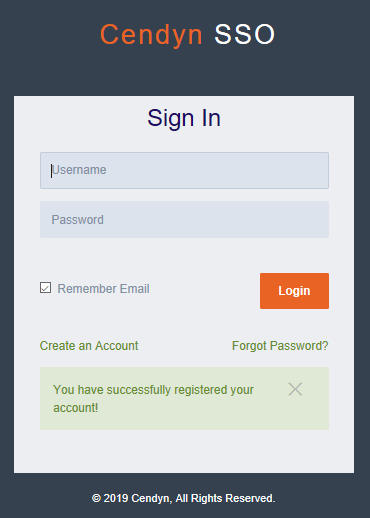Click the Username placeholder text
370x518 pixels.
[79, 170]
